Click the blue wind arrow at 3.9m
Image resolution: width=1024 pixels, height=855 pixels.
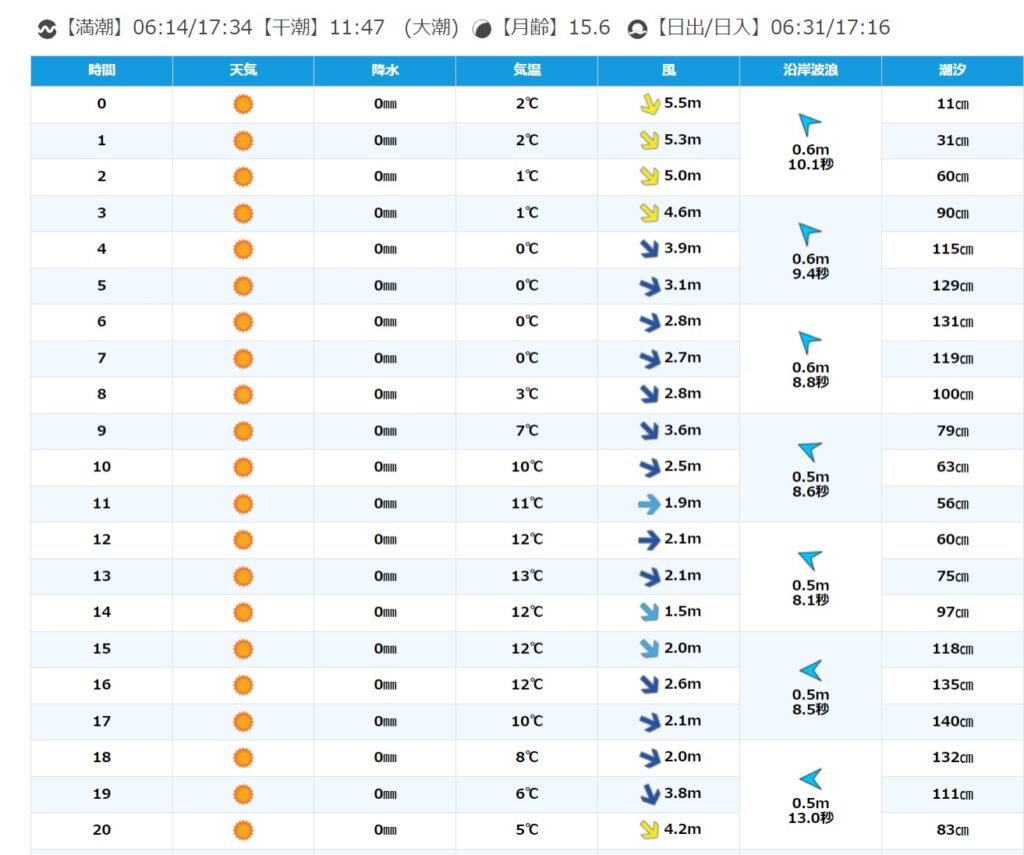(649, 249)
